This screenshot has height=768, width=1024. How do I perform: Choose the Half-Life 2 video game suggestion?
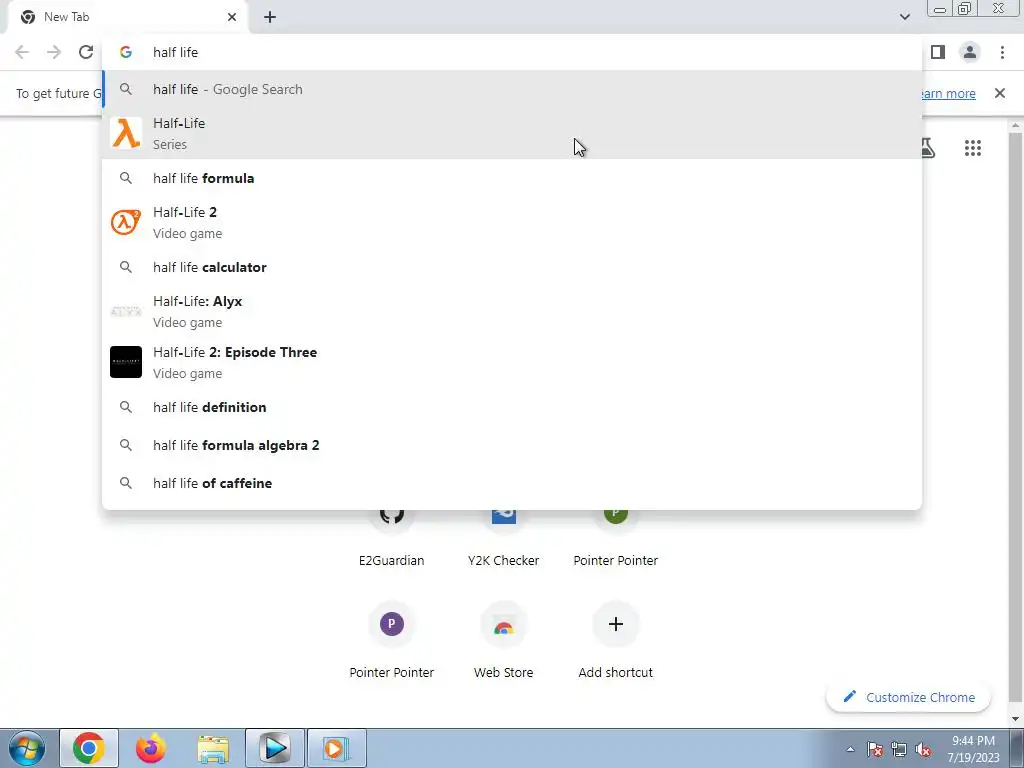(x=512, y=223)
